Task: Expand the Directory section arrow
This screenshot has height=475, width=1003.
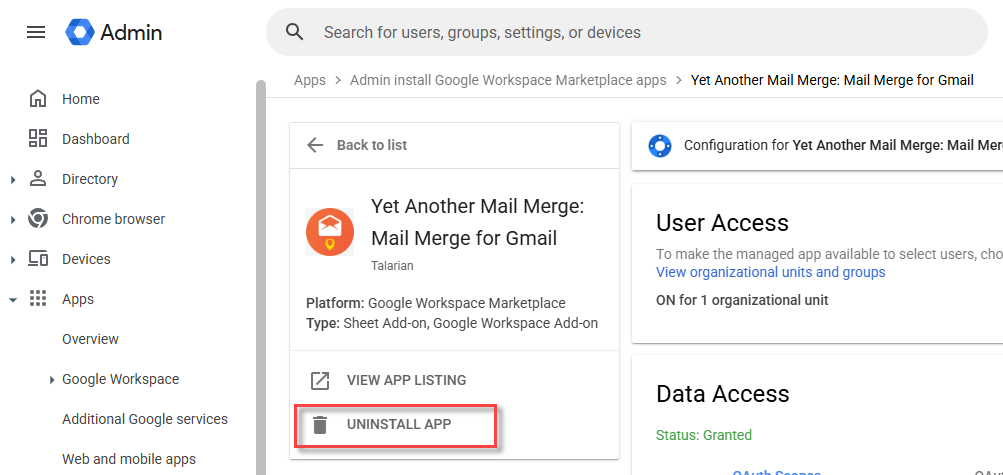Action: pyautogui.click(x=13, y=180)
